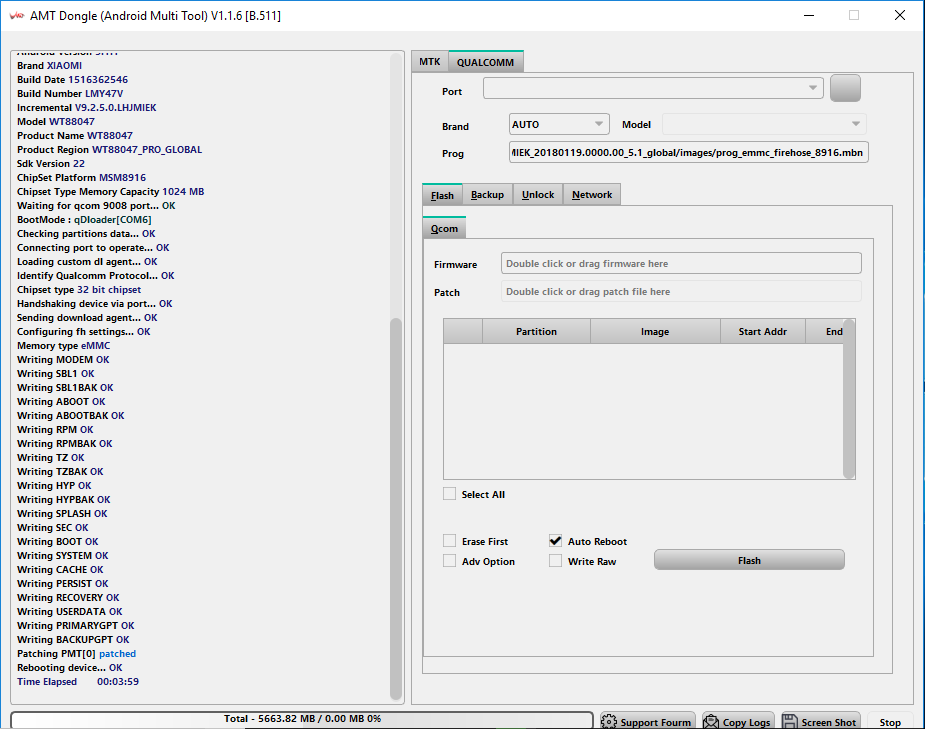
Task: Click log line 'Writing SYSTEM OK'
Action: pos(63,556)
